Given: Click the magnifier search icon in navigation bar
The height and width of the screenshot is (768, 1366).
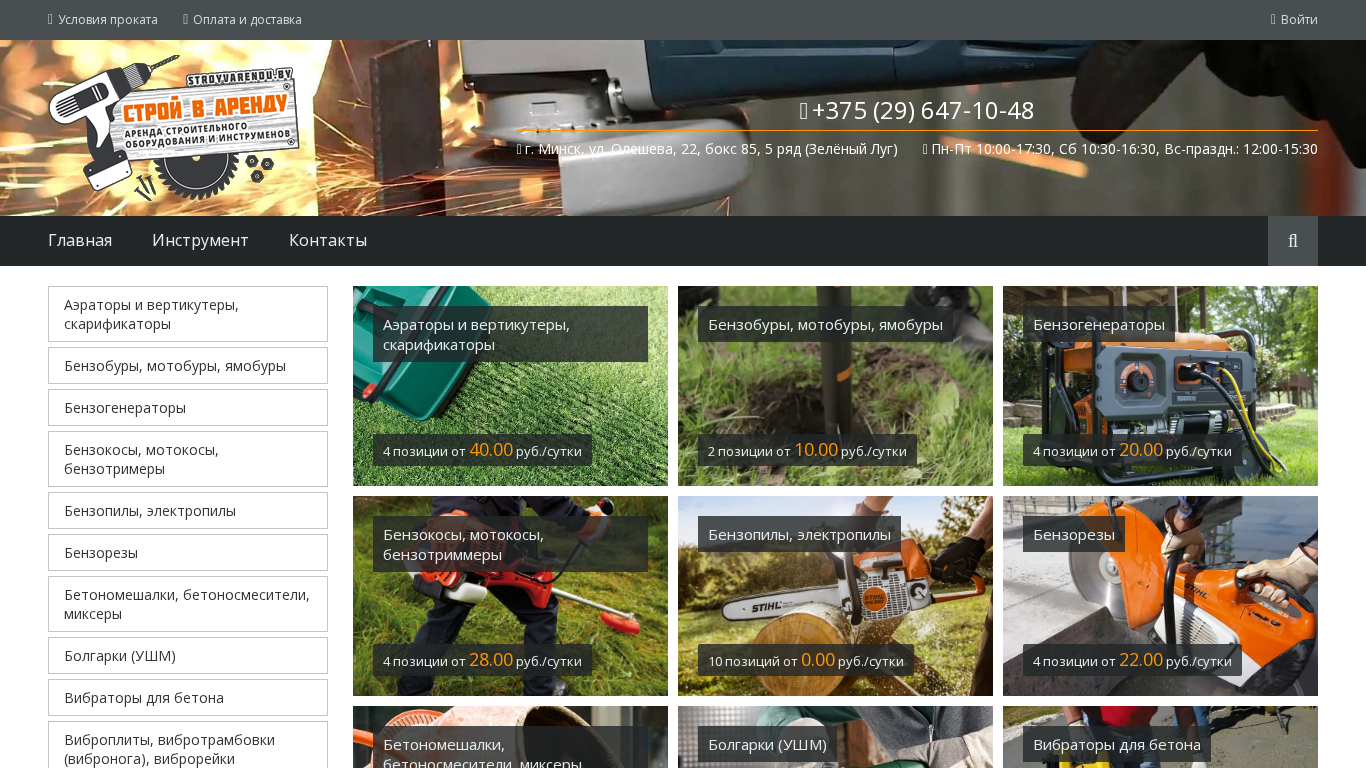Looking at the screenshot, I should [1293, 241].
